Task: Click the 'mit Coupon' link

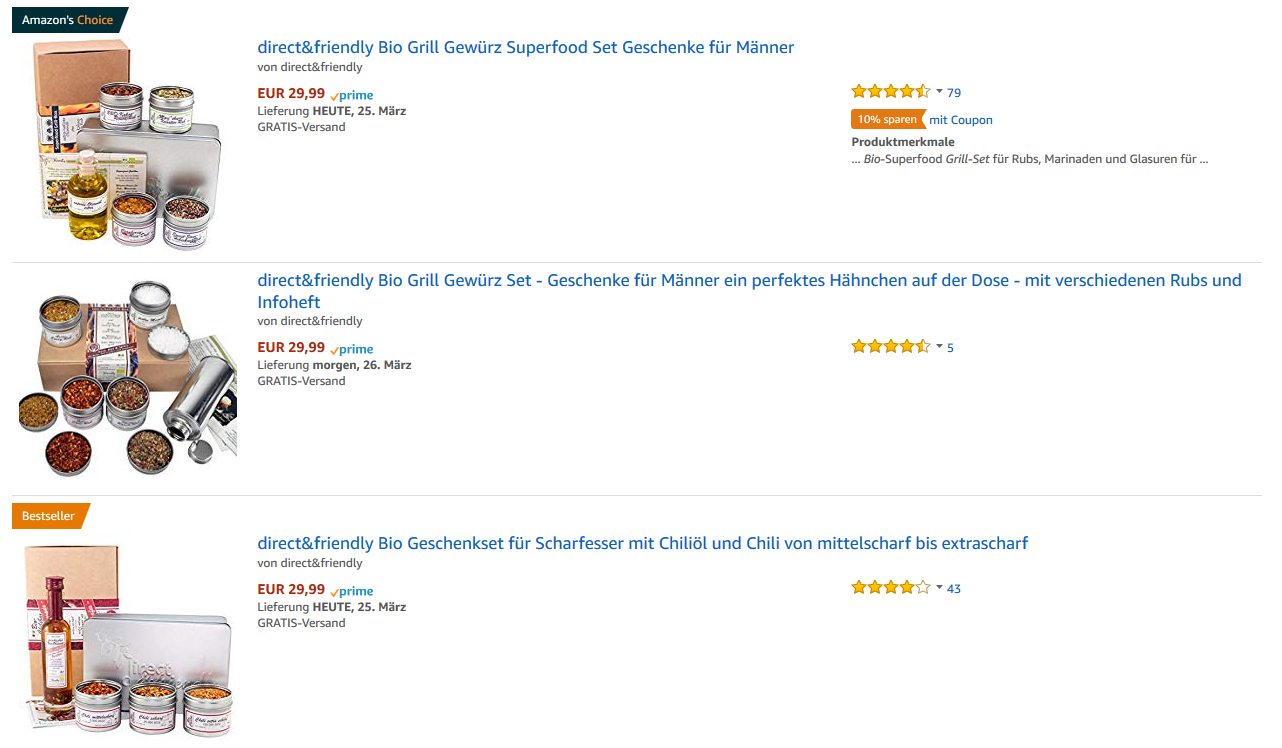Action: pyautogui.click(x=961, y=120)
